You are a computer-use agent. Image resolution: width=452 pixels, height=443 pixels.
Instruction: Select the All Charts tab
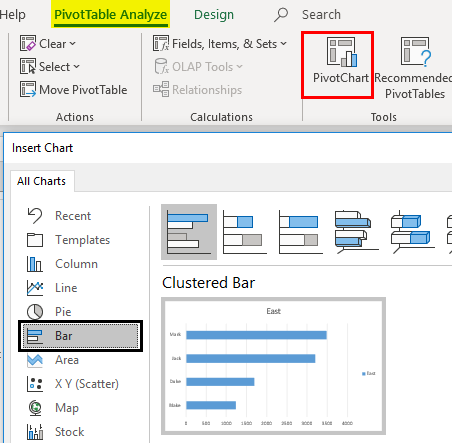tap(42, 181)
